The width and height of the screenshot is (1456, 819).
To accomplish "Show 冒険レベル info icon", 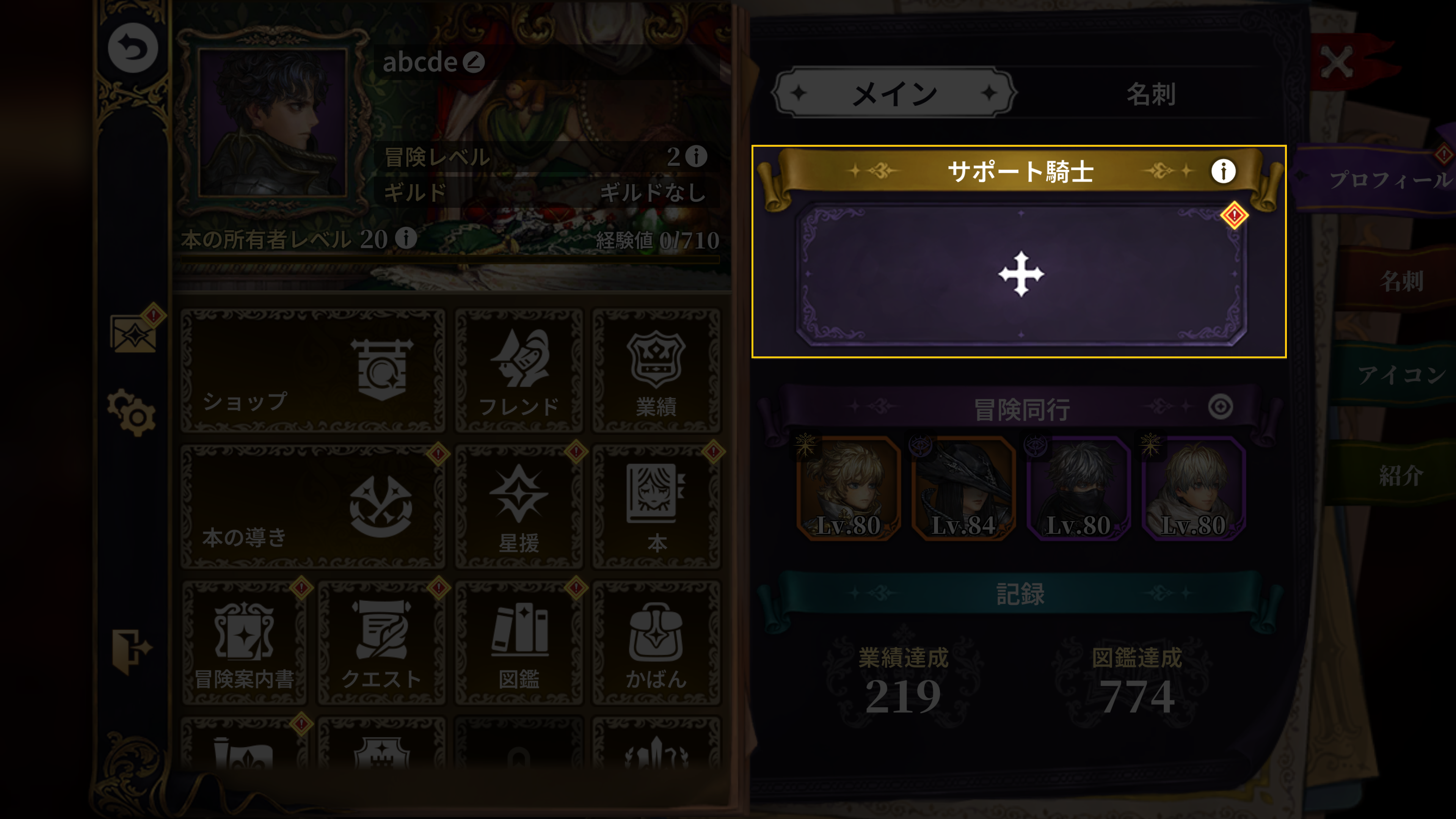I will [697, 156].
